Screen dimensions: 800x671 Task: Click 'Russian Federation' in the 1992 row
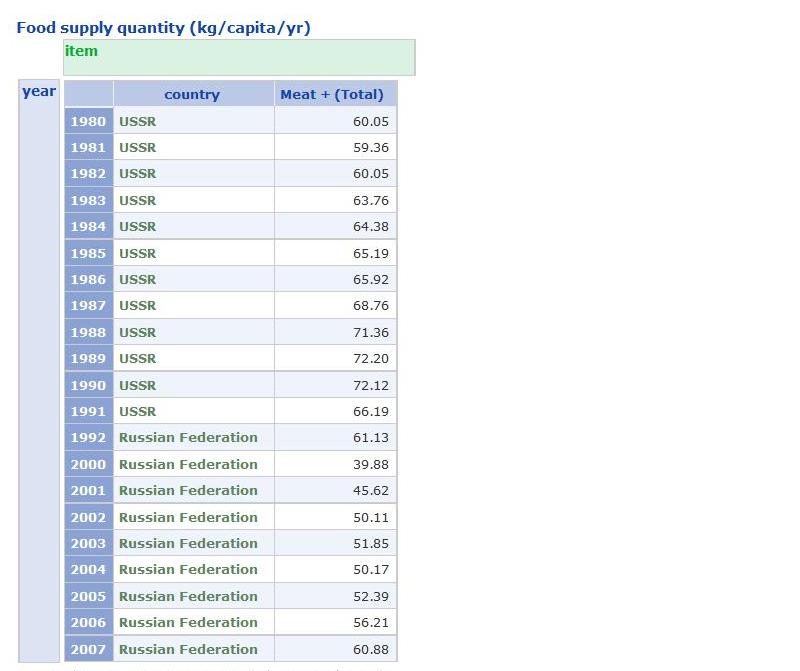coord(188,437)
